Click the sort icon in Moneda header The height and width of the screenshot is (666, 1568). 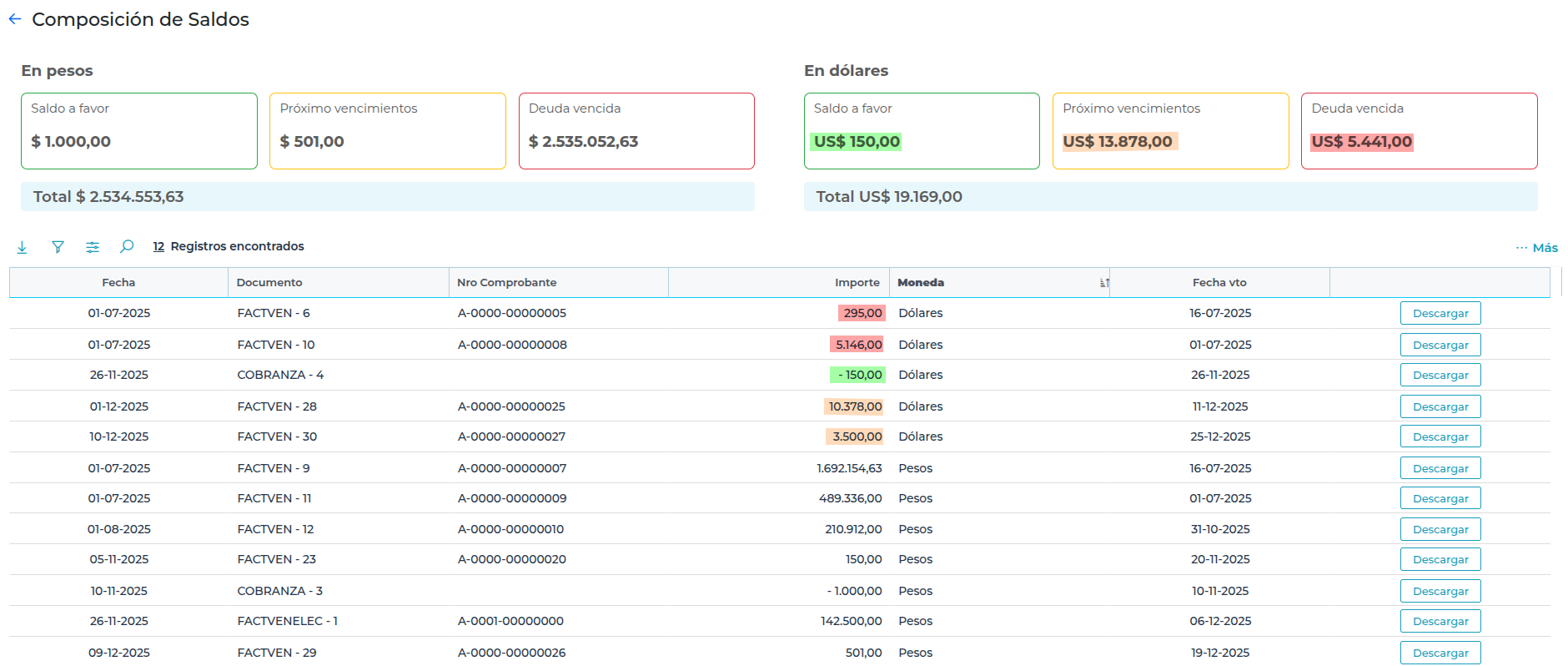pyautogui.click(x=1103, y=283)
